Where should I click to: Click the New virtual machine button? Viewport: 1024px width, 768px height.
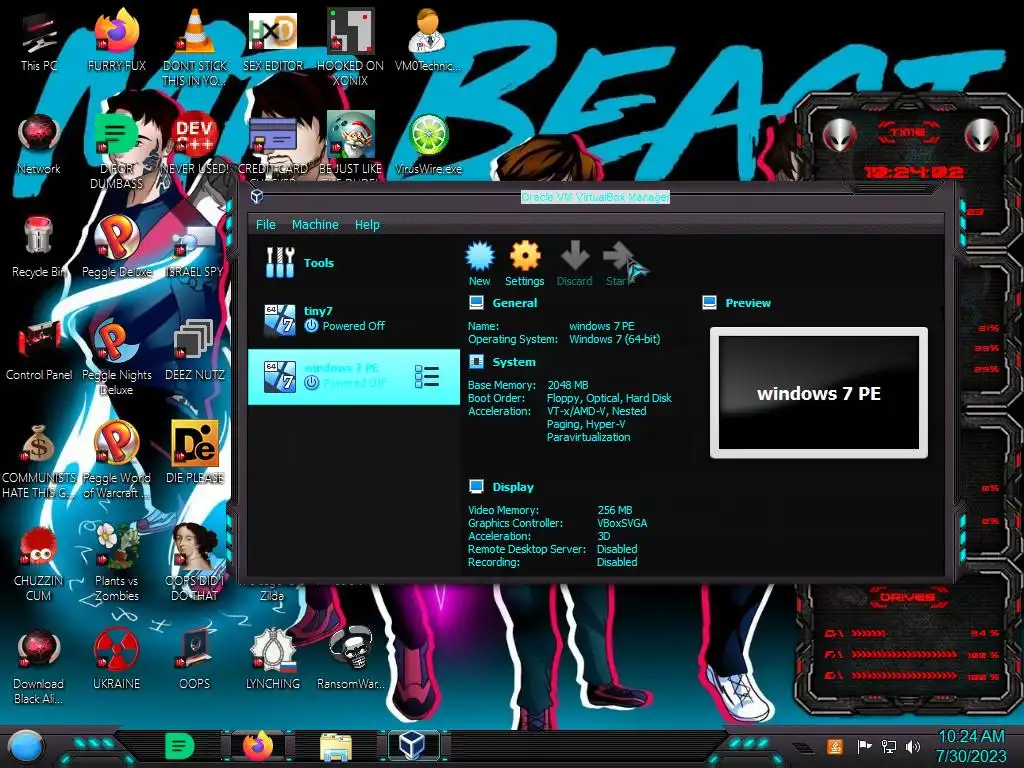[x=479, y=264]
